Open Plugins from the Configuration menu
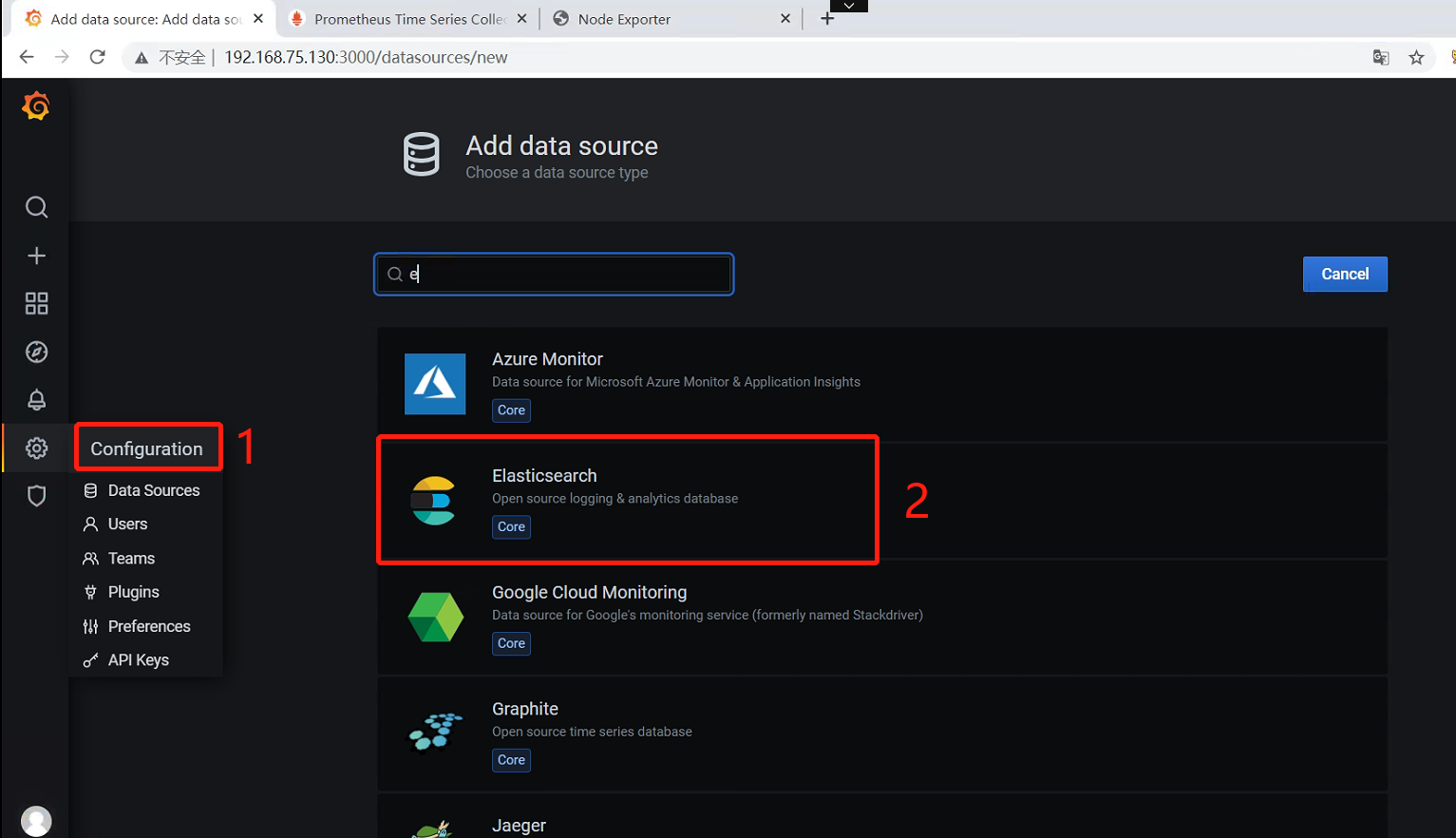Screen dimensions: 1456x838 tap(133, 592)
